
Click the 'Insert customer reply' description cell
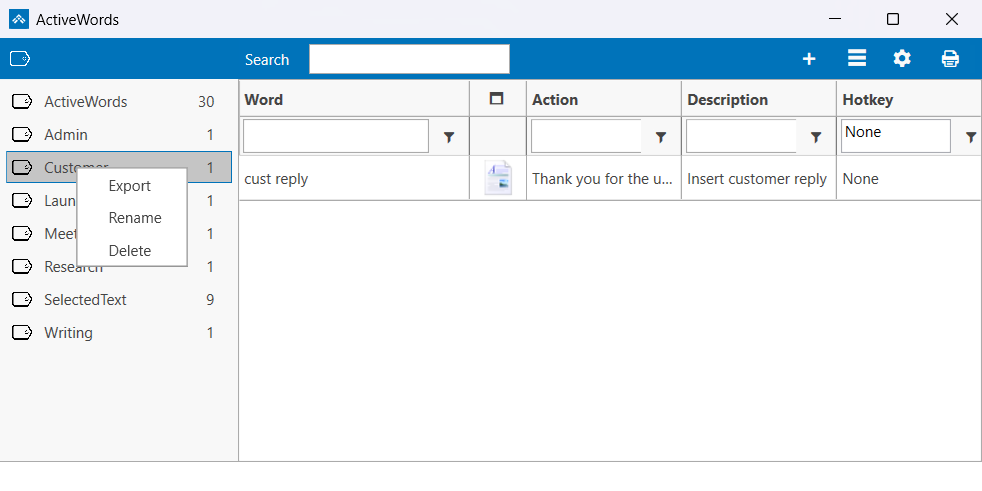pyautogui.click(x=759, y=178)
